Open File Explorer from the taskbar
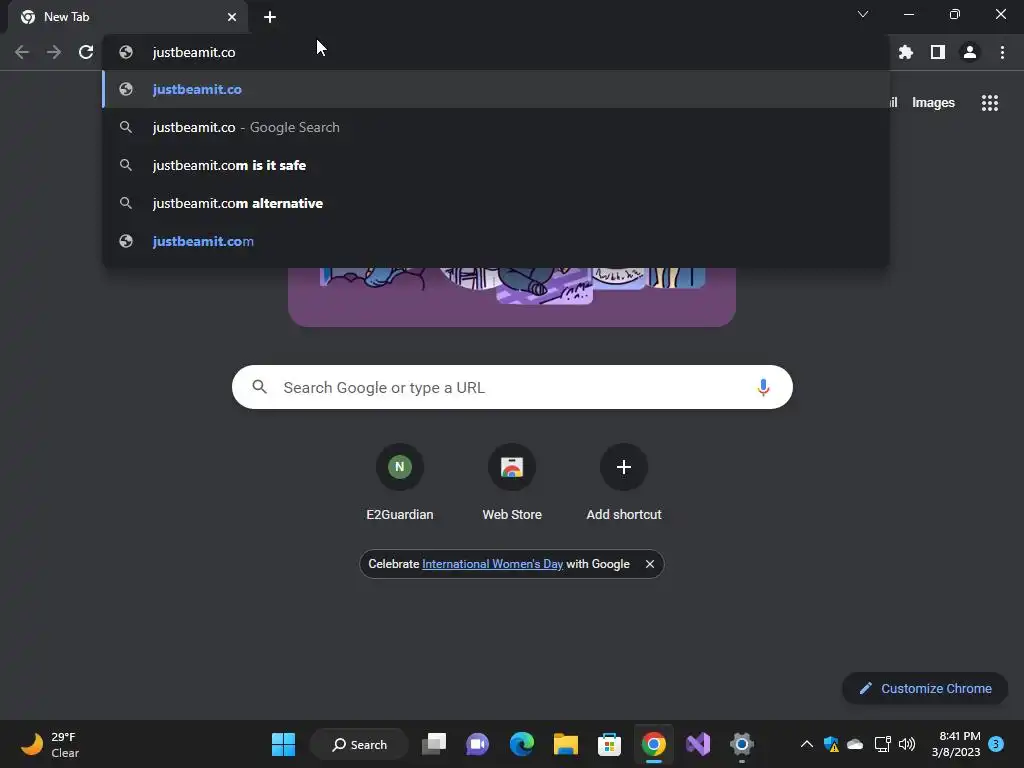Image resolution: width=1024 pixels, height=768 pixels. pyautogui.click(x=566, y=744)
